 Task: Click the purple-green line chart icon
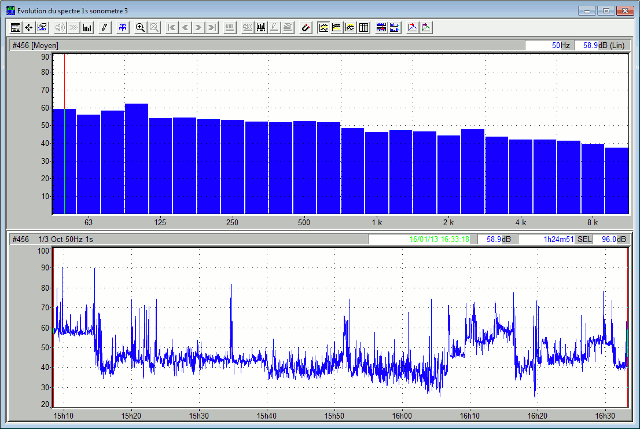[426, 27]
